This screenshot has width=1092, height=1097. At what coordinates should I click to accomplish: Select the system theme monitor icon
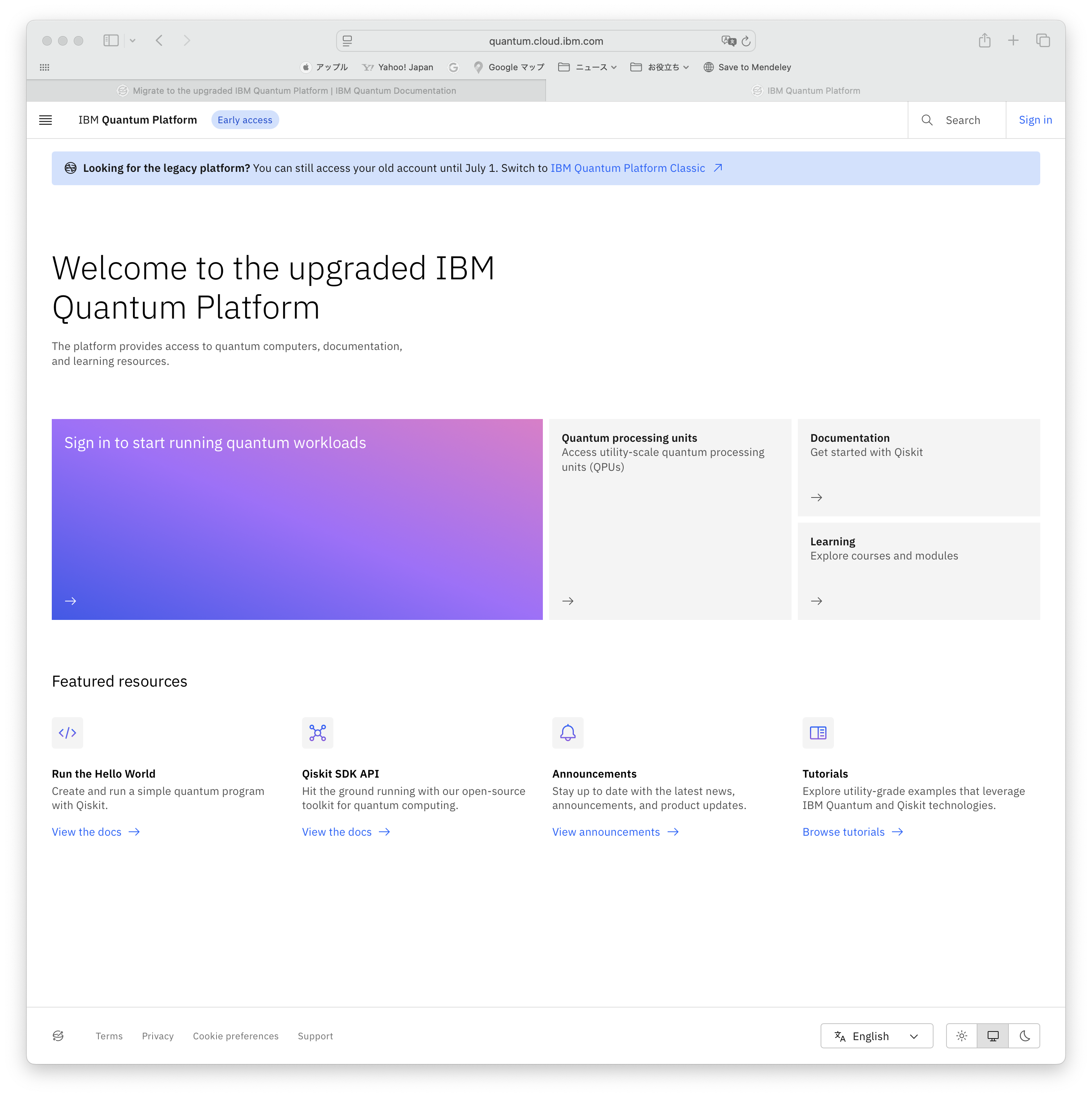[x=993, y=1036]
